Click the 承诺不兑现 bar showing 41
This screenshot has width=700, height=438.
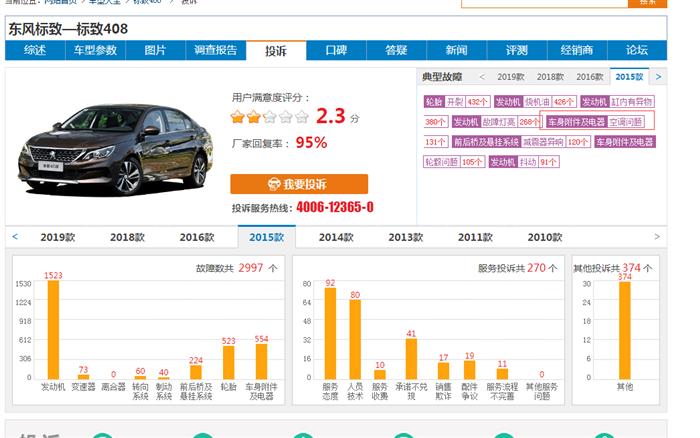tap(411, 359)
